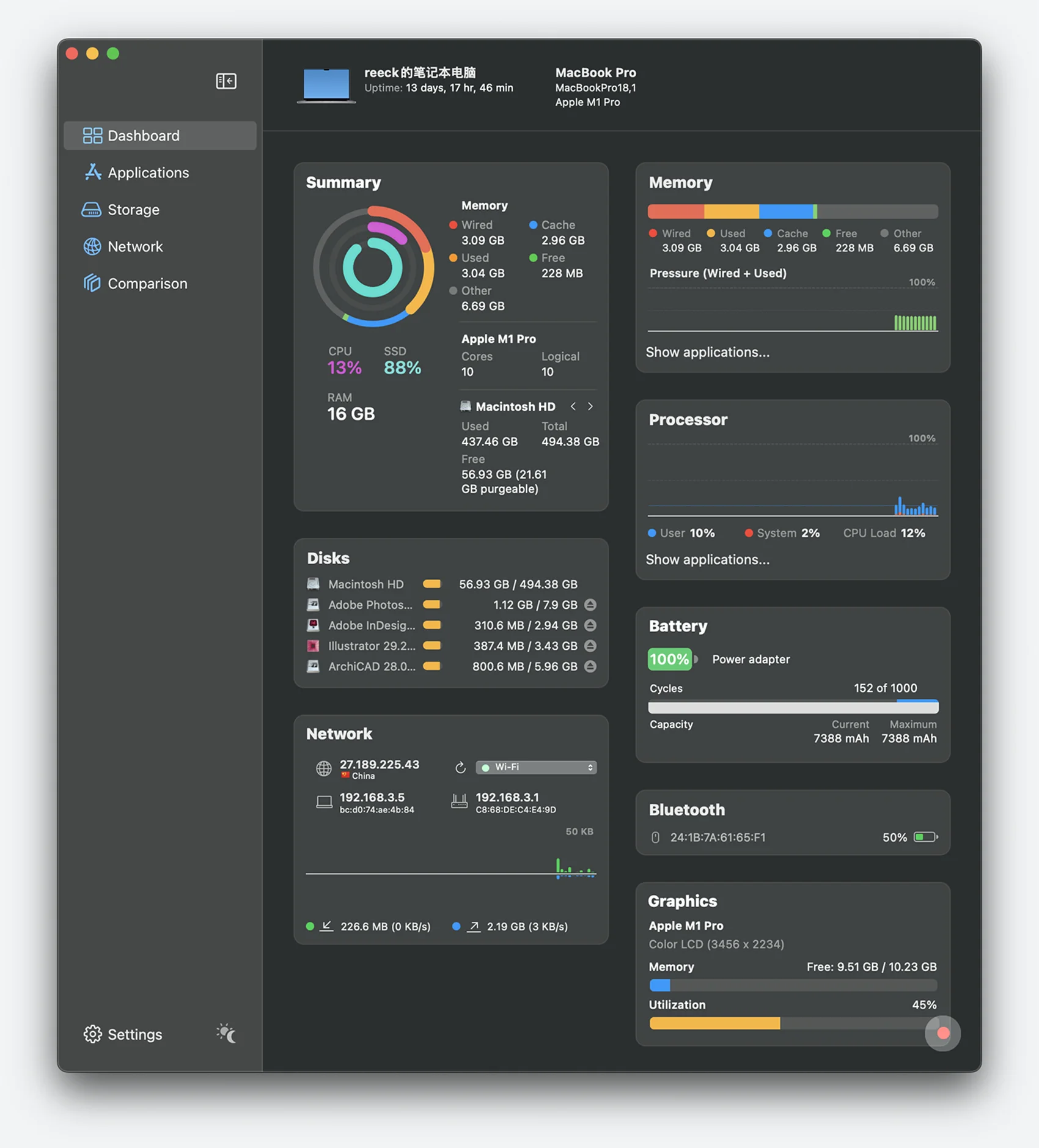Eject the ArchiCAD 28.0 disk

pyautogui.click(x=590, y=667)
